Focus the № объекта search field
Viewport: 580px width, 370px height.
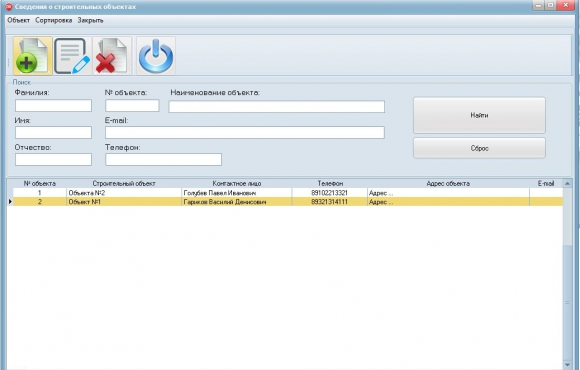pos(132,105)
